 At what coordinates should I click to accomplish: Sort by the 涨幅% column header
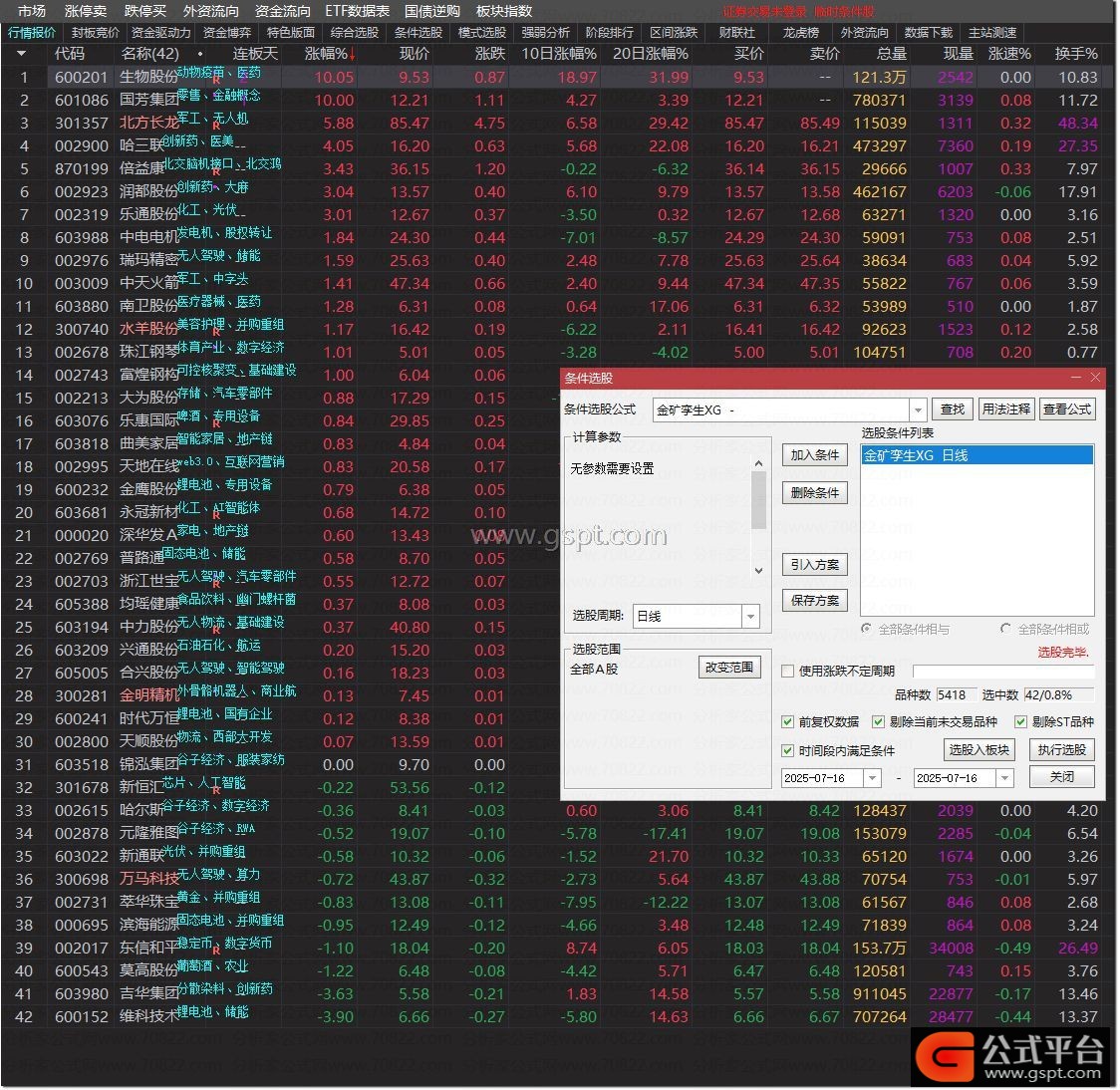[x=329, y=54]
